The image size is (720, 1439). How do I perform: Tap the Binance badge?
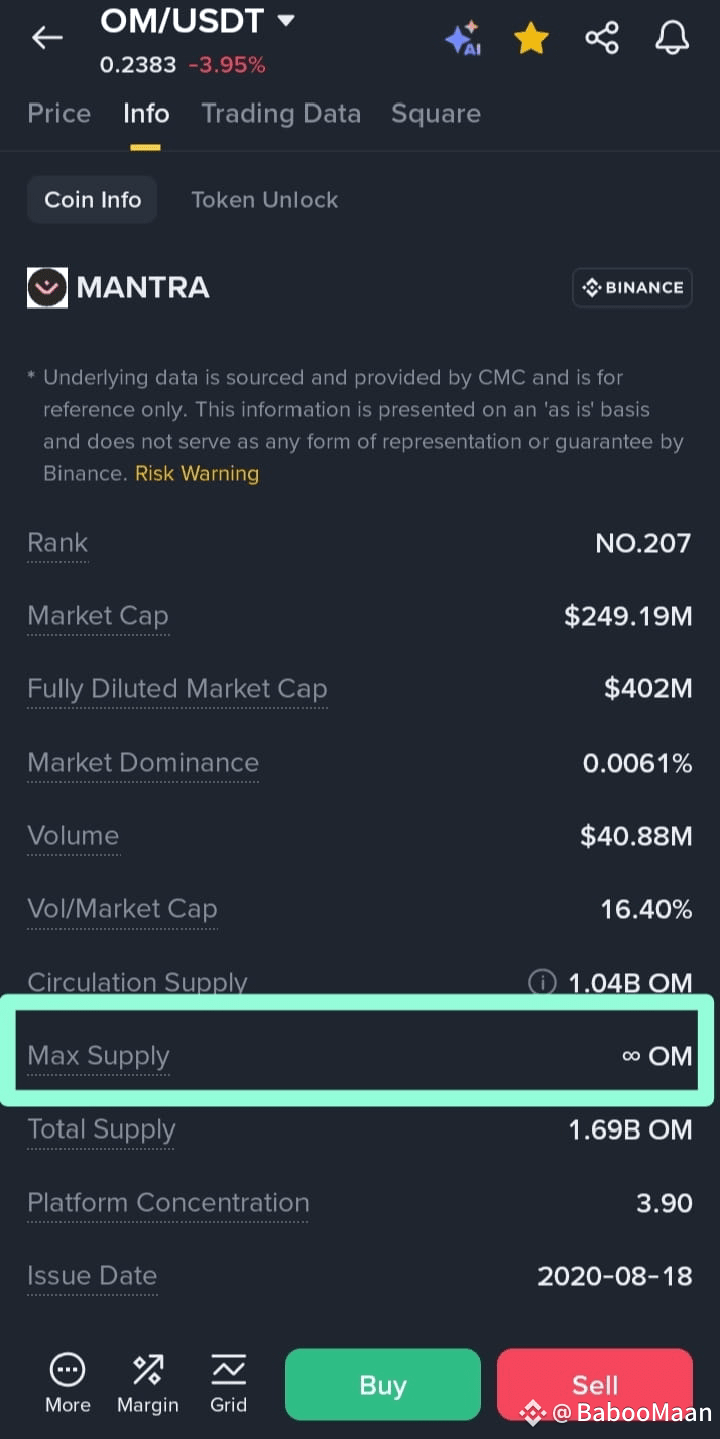(x=632, y=287)
